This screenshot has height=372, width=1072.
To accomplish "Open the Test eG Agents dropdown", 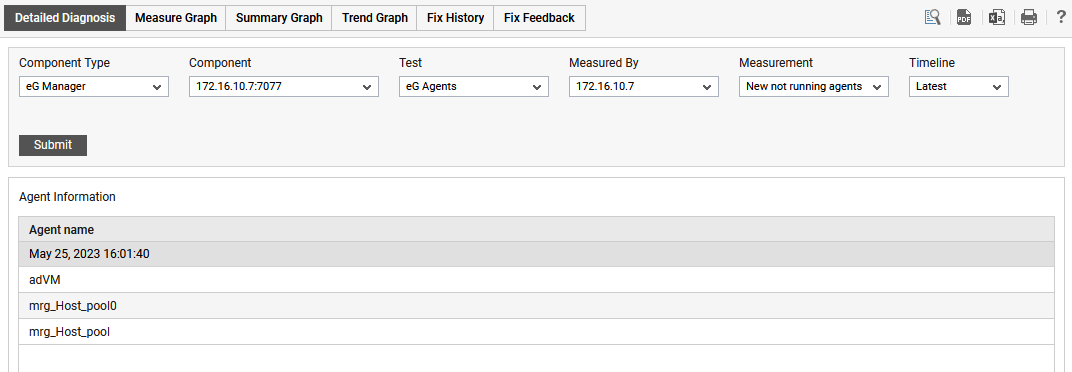I will 474,87.
